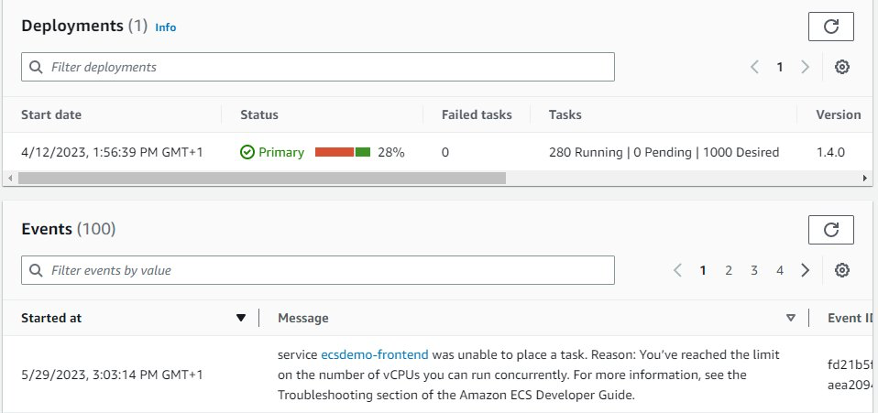
Task: Focus the Filter events by value field
Action: pos(318,271)
